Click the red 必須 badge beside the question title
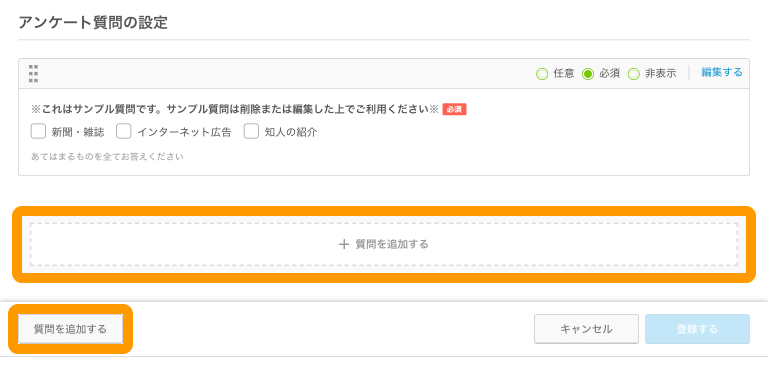 (454, 109)
